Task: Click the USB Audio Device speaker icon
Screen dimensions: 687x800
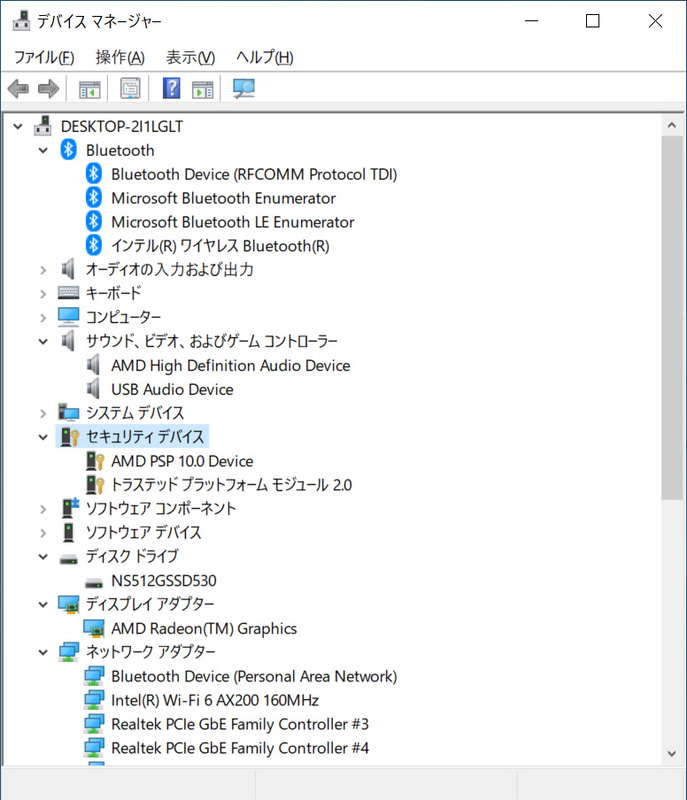Action: pos(93,389)
